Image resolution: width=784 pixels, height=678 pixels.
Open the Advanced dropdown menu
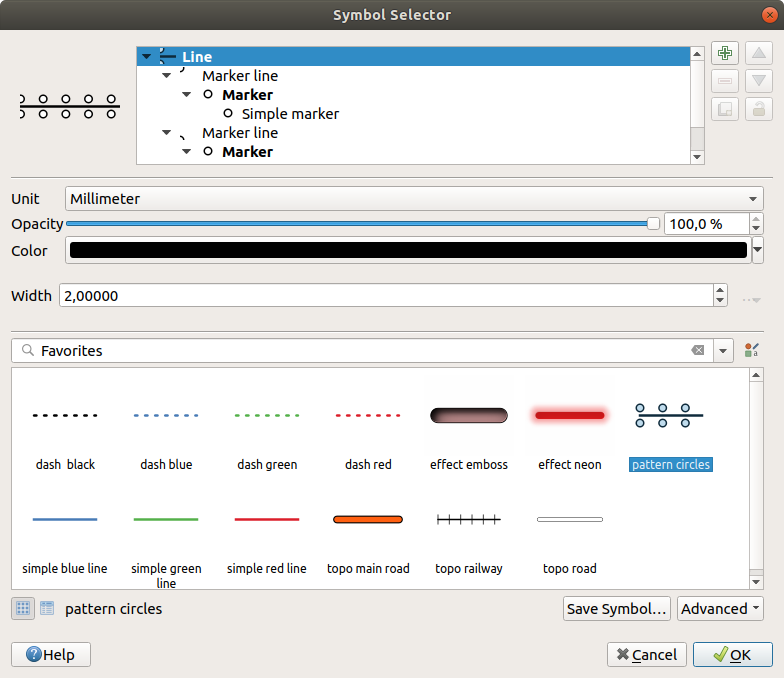(x=720, y=608)
